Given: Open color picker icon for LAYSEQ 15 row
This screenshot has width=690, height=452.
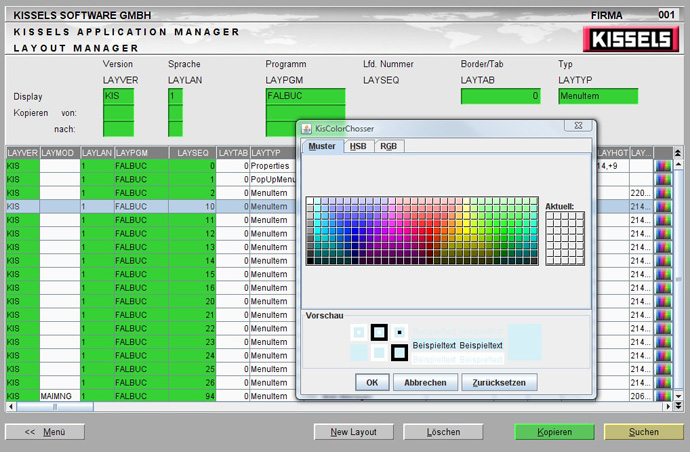Looking at the screenshot, I should (663, 274).
